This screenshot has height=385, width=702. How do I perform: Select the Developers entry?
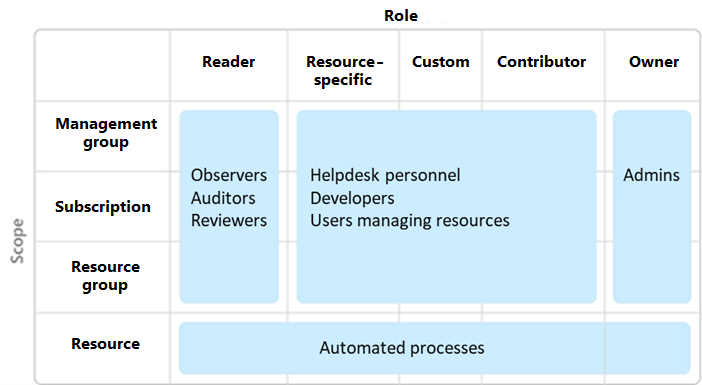tap(352, 198)
